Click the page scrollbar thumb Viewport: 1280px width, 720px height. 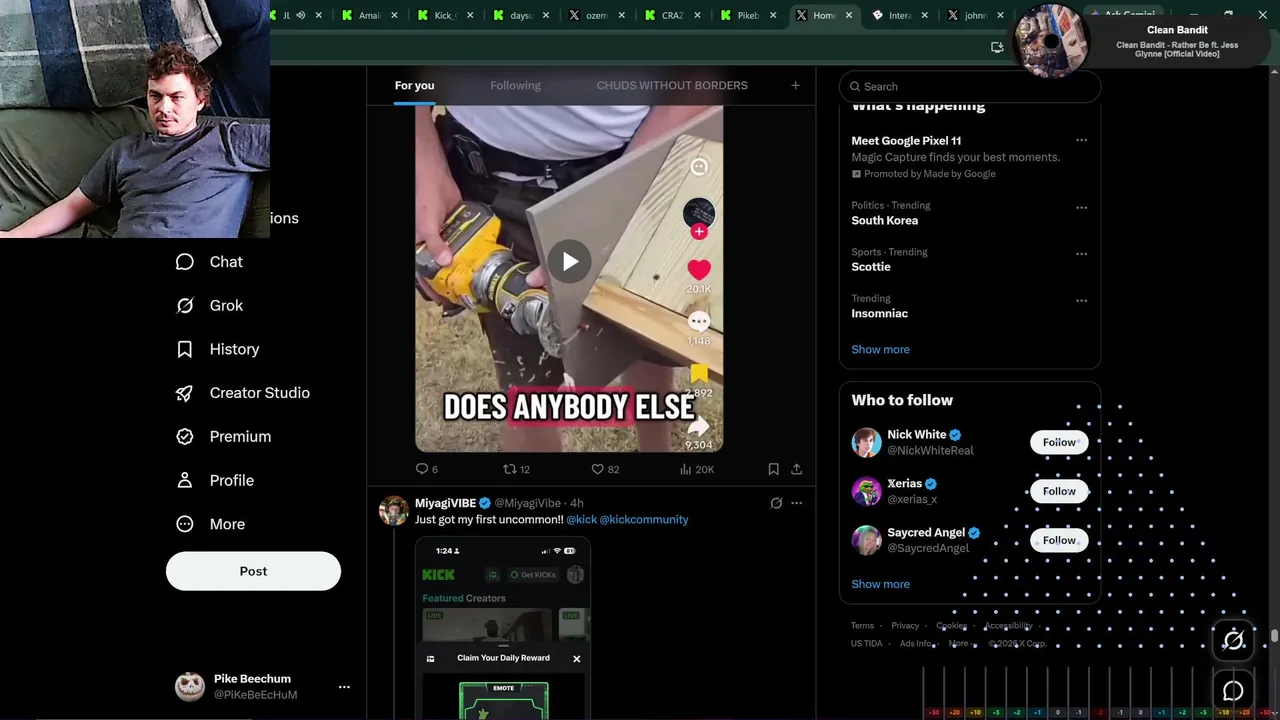[1274, 636]
